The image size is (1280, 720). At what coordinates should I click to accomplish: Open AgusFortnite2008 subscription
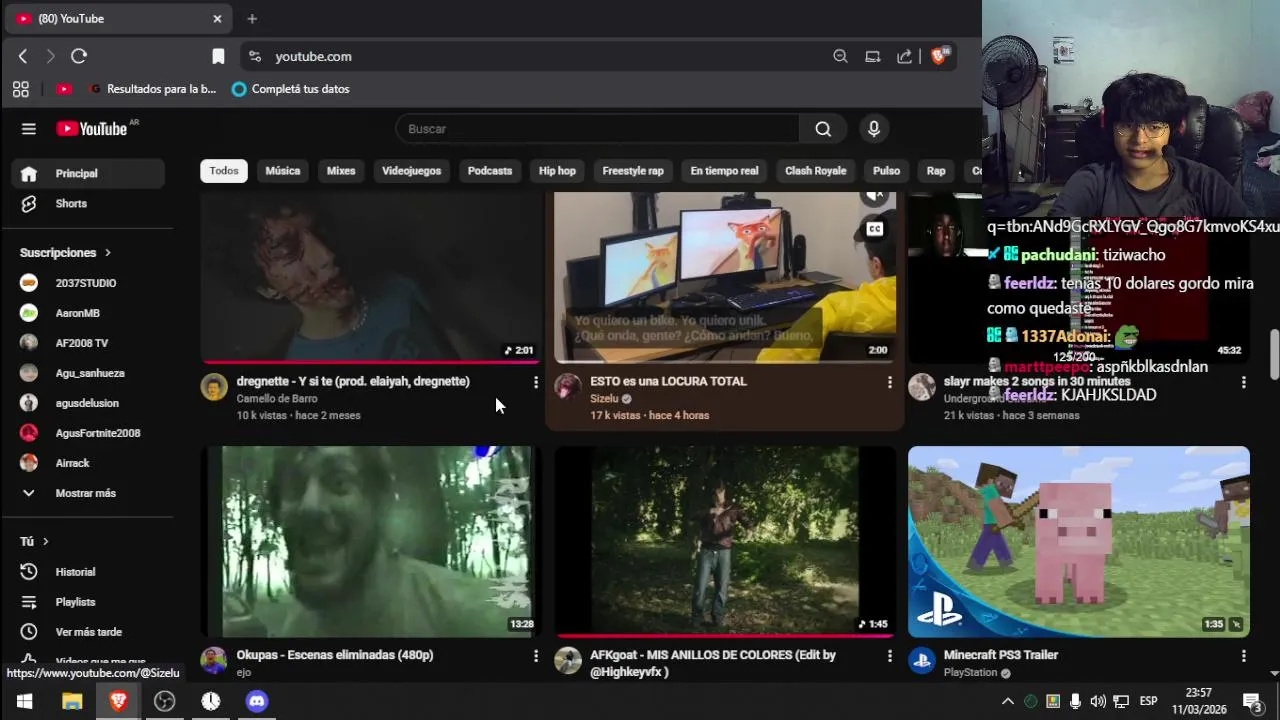point(88,433)
